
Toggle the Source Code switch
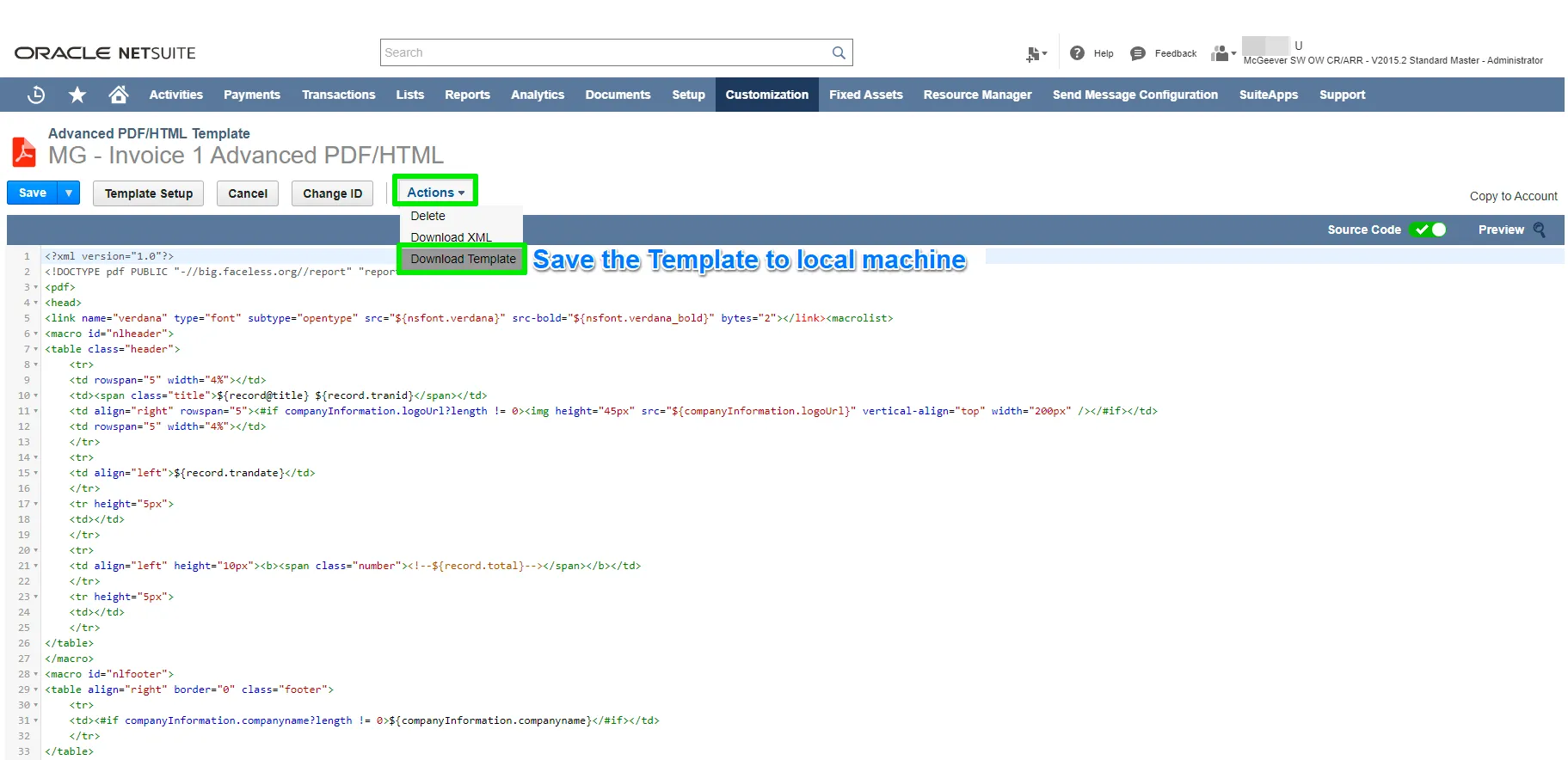[x=1428, y=230]
